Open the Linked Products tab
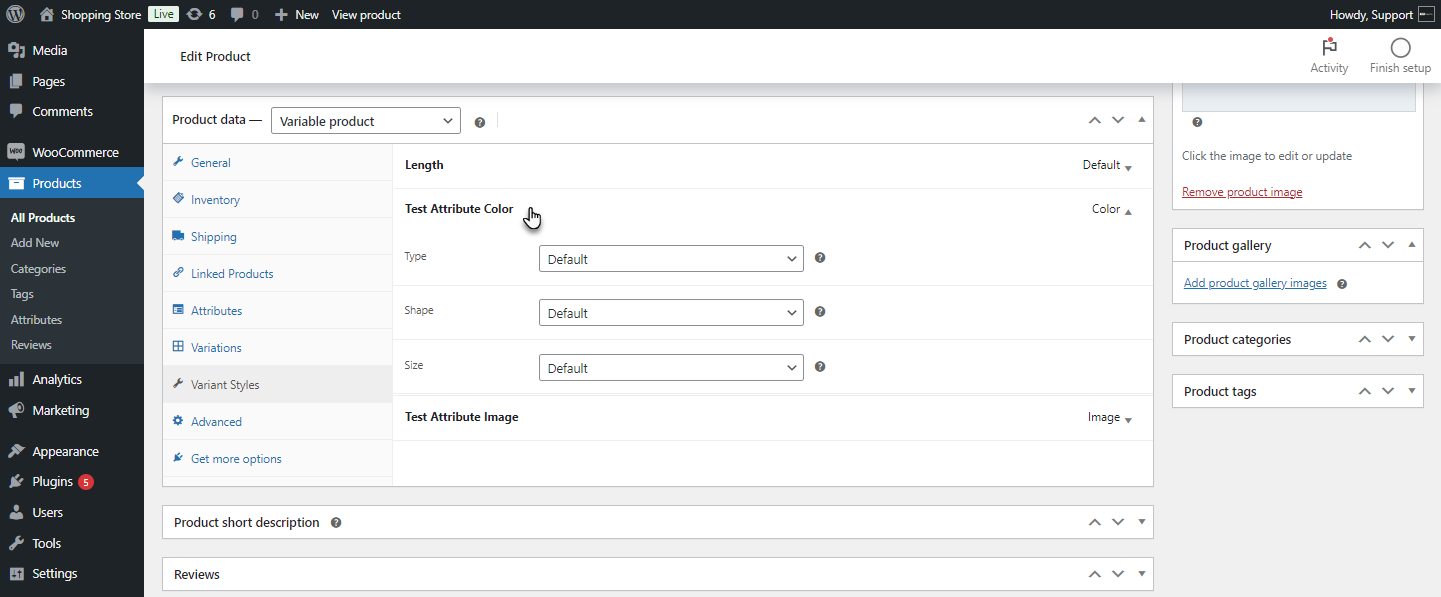 point(278,274)
